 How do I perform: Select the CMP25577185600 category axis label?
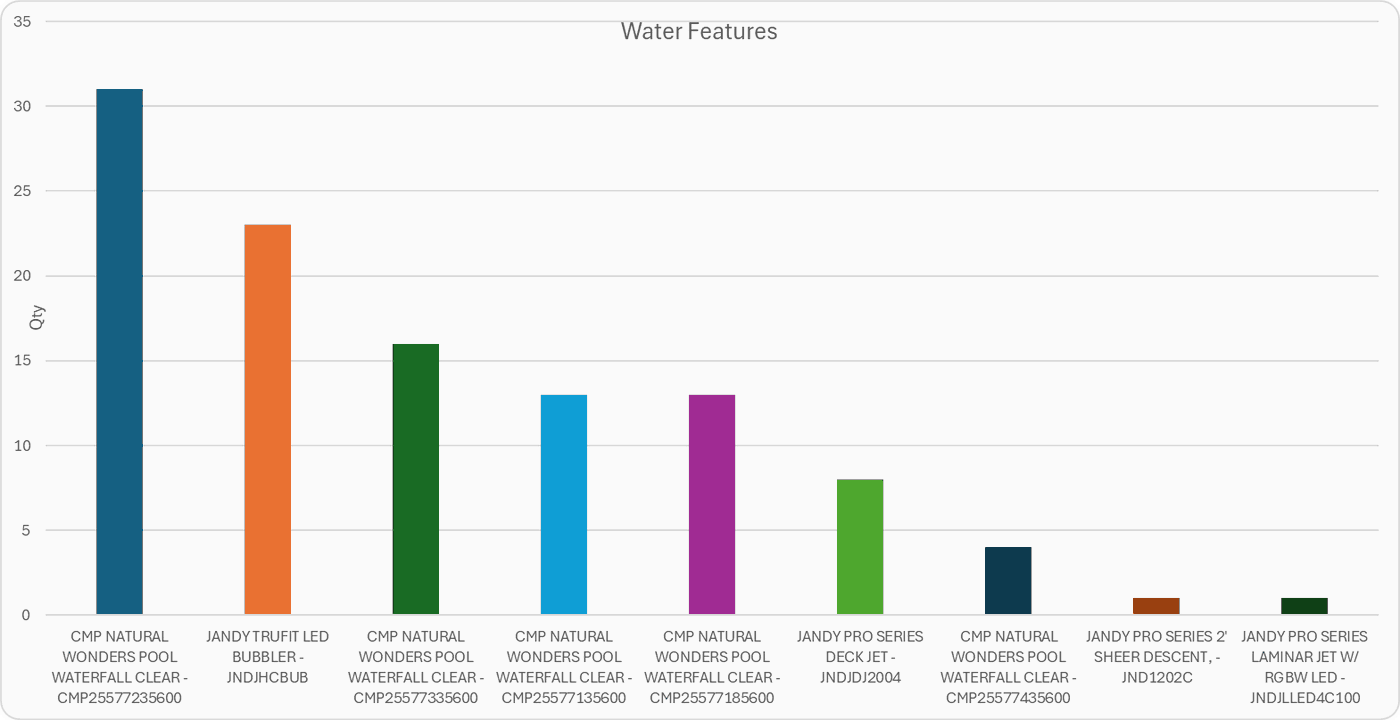[711, 667]
